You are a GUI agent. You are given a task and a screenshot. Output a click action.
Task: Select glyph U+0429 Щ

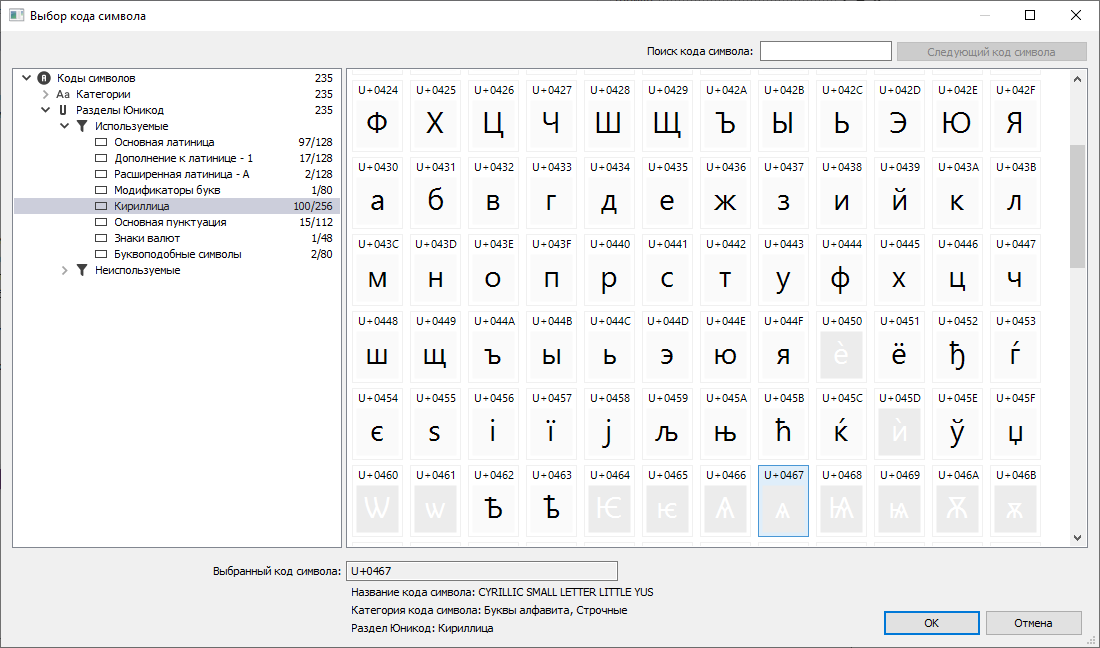[x=667, y=116]
